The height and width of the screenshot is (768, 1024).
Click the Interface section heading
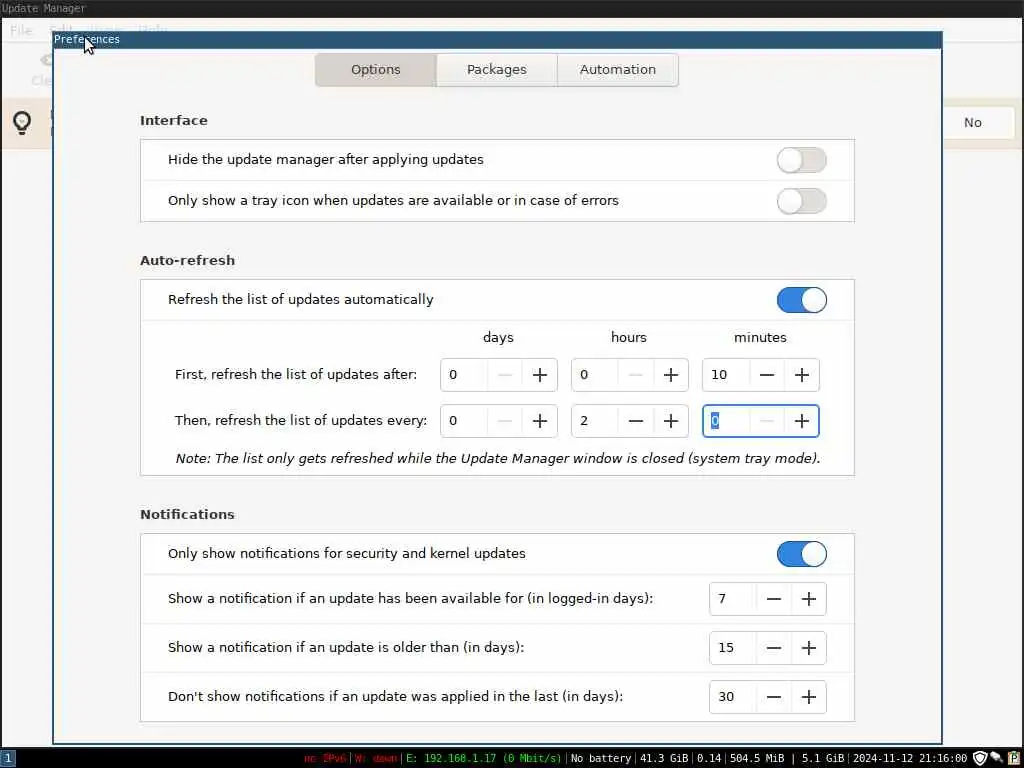[x=174, y=121]
